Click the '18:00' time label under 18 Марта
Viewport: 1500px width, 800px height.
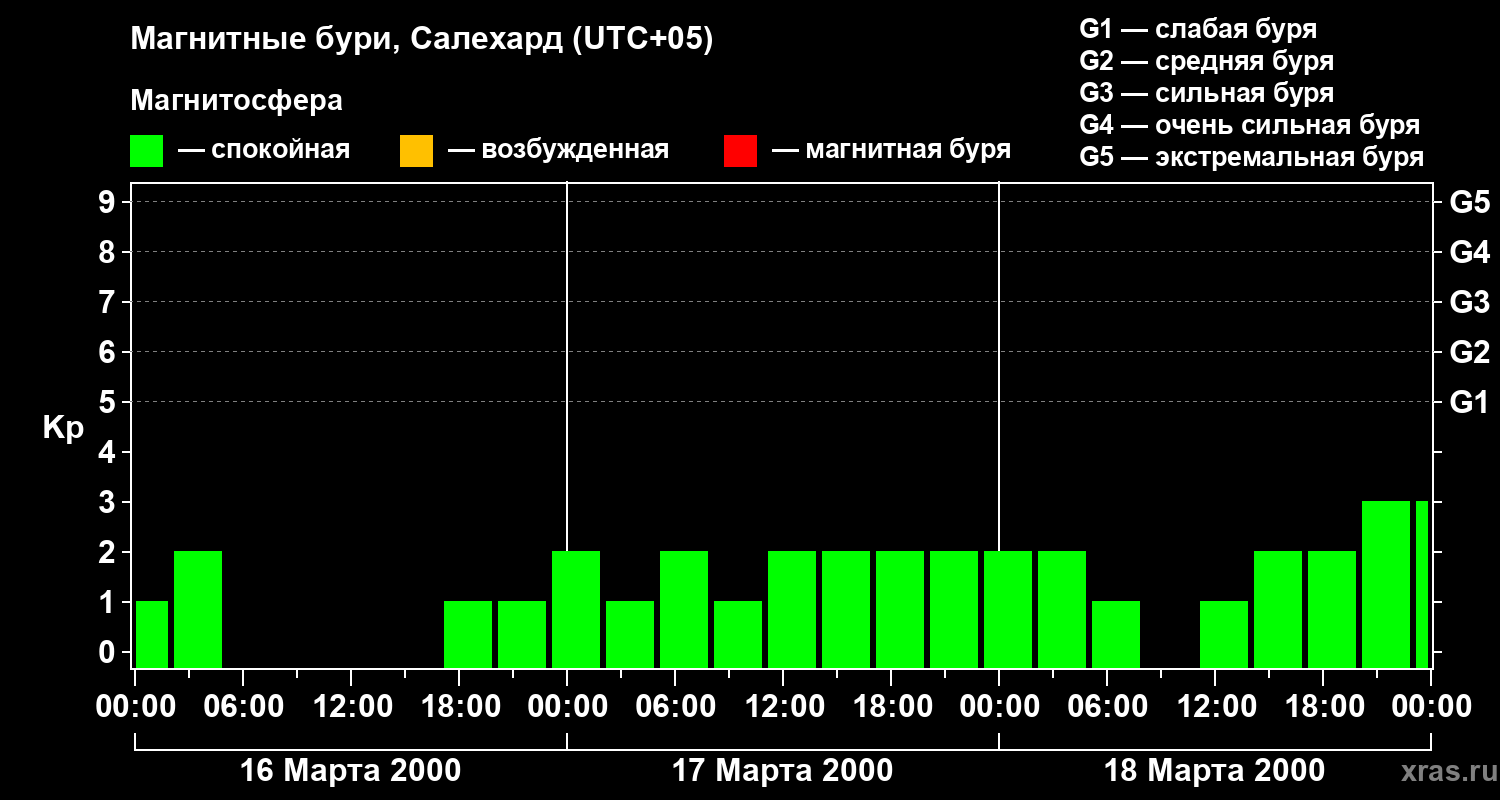pos(1323,707)
